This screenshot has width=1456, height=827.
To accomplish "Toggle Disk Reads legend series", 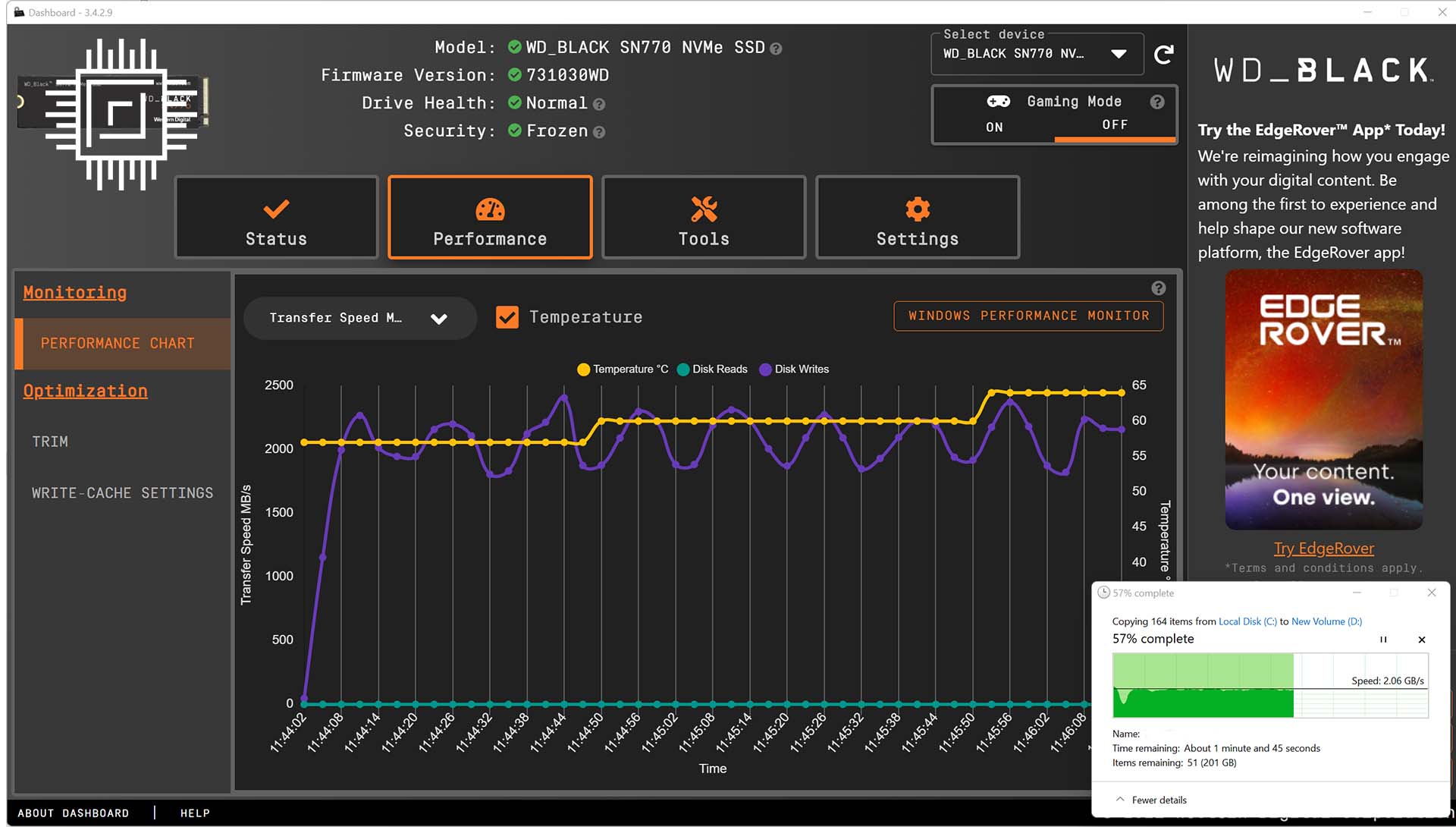I will pos(712,369).
